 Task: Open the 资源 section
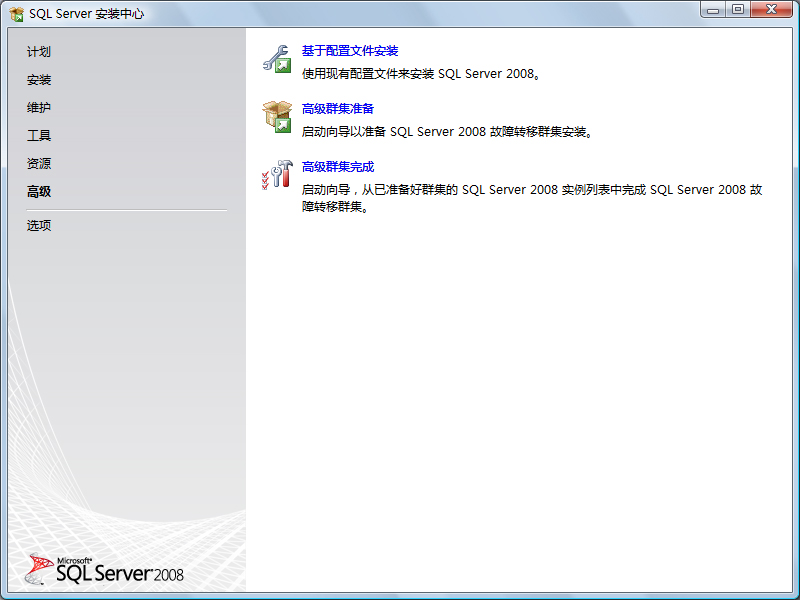tap(39, 164)
